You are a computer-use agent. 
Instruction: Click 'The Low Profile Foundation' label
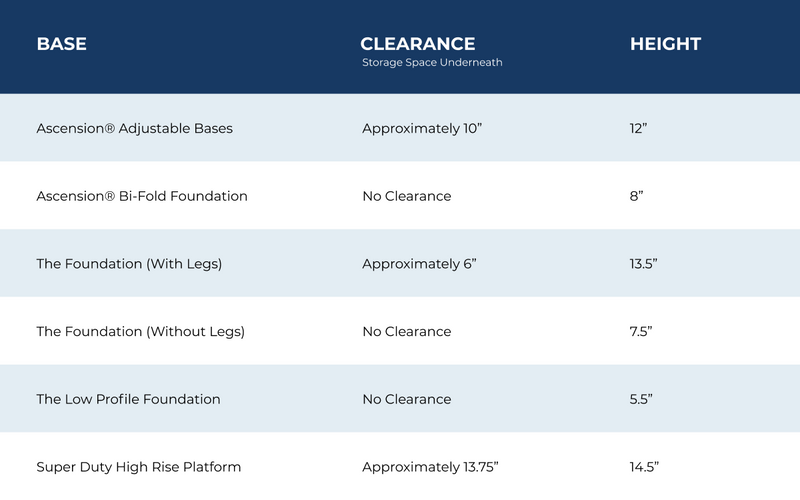(x=128, y=399)
